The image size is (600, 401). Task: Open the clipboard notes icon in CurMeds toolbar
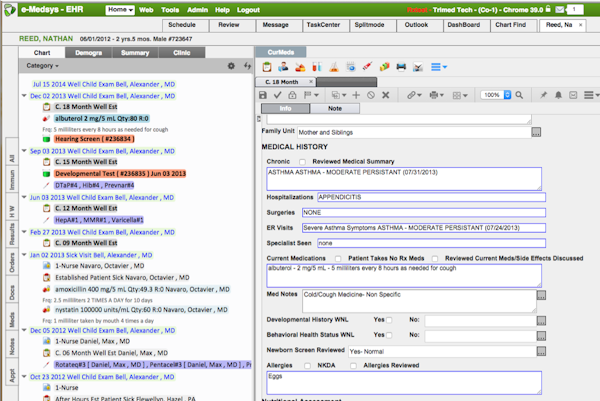267,67
